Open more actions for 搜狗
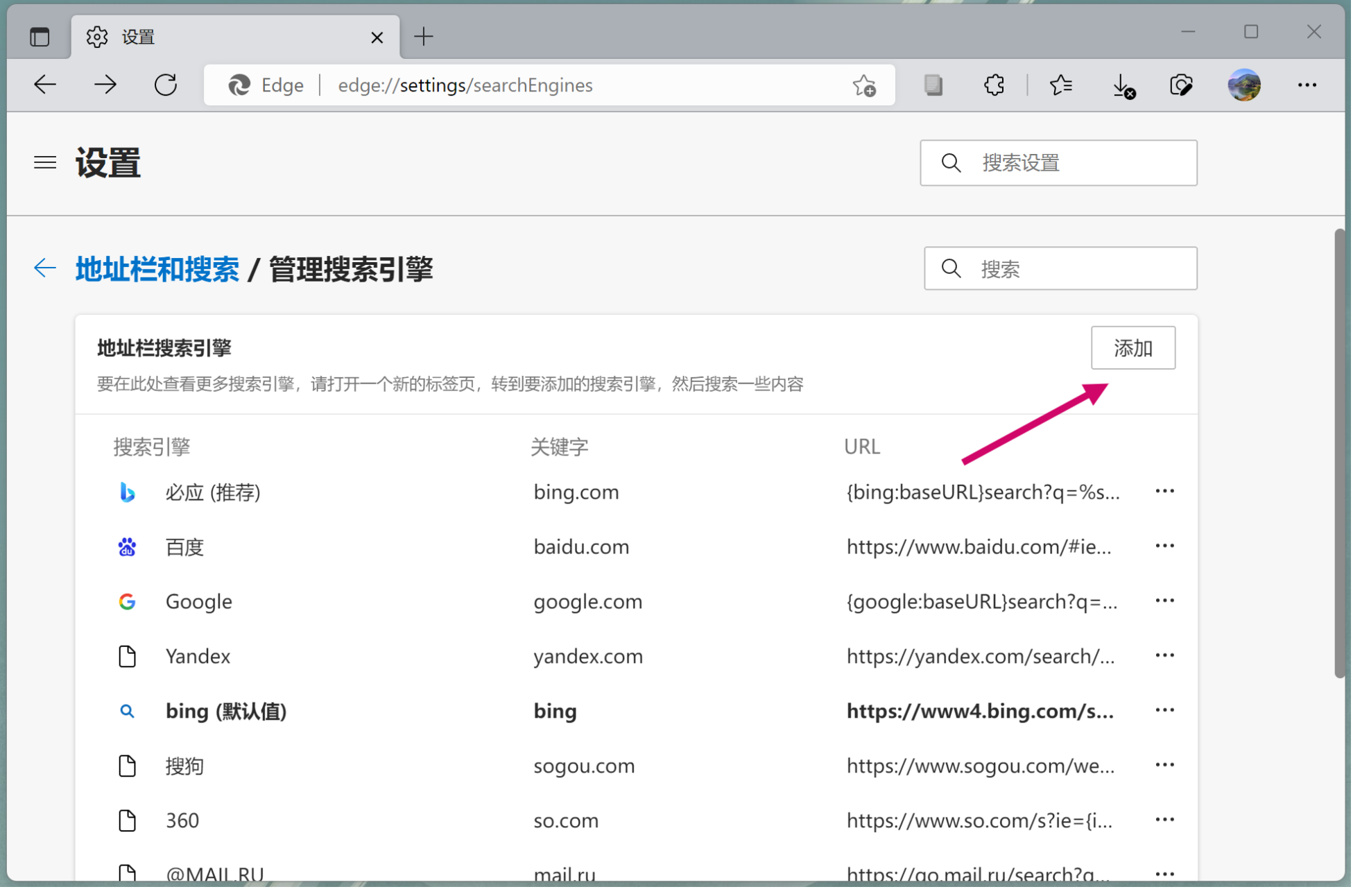This screenshot has height=896, width=1369. coord(1164,766)
